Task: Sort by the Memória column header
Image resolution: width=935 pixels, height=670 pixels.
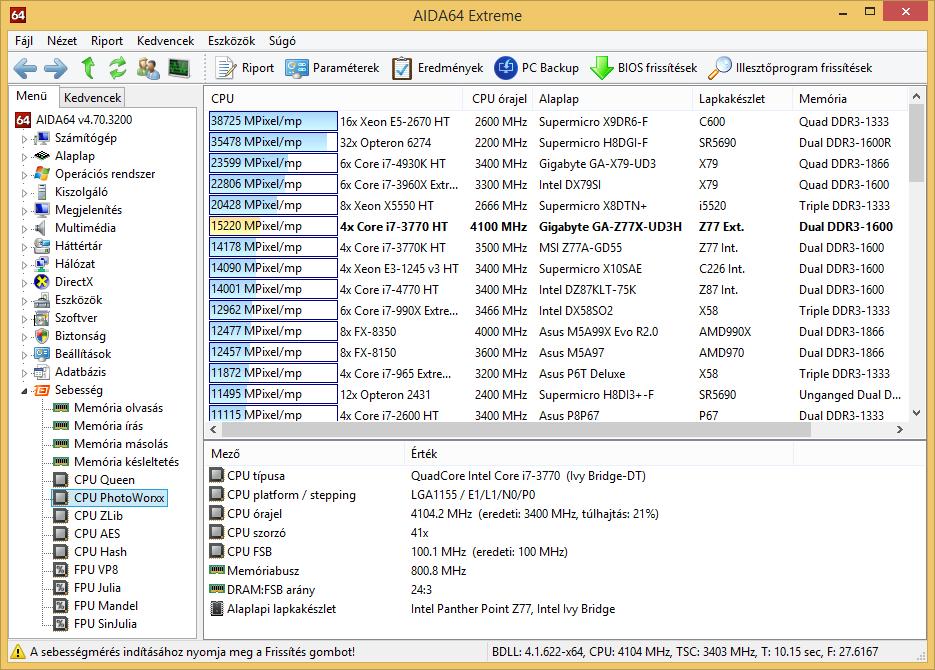Action: point(850,99)
